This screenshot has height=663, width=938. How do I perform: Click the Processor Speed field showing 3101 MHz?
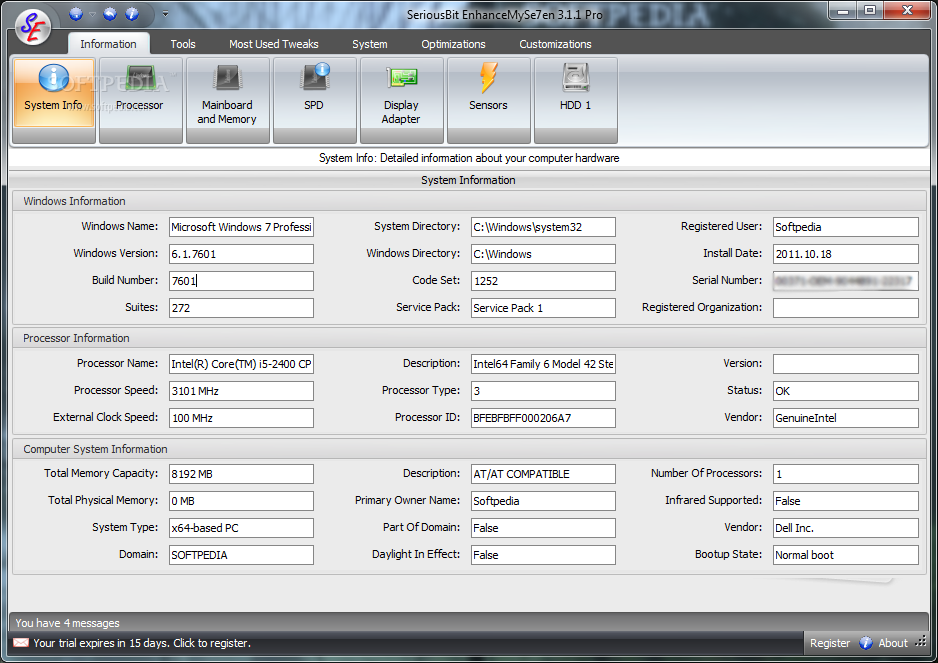pos(241,391)
